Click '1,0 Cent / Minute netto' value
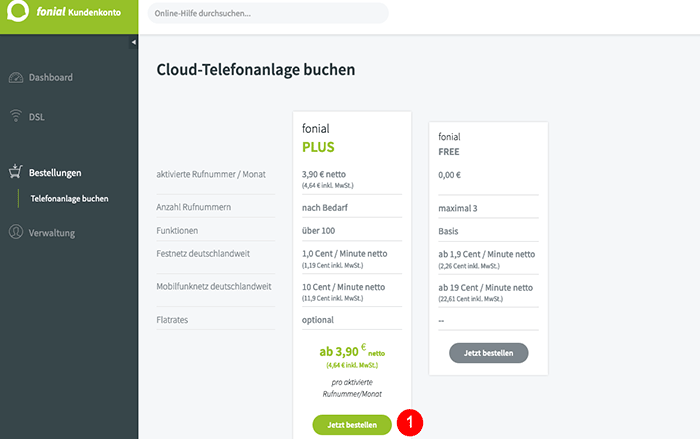 pos(345,254)
